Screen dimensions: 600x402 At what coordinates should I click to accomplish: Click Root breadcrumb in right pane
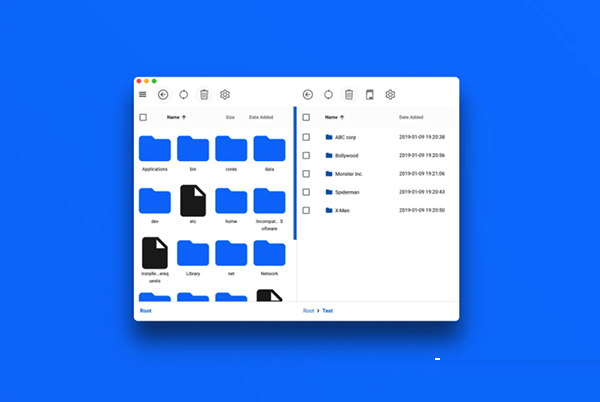(308, 311)
